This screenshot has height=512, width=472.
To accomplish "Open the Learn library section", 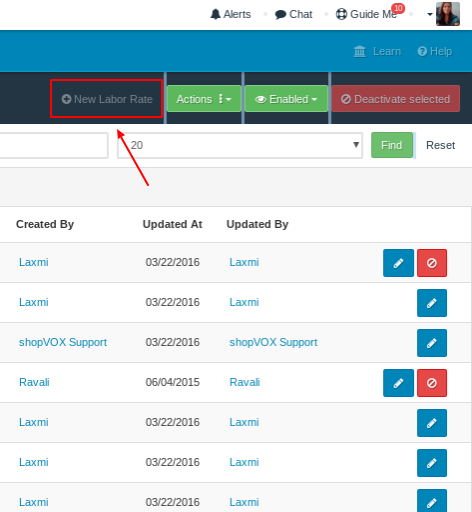I will 377,51.
